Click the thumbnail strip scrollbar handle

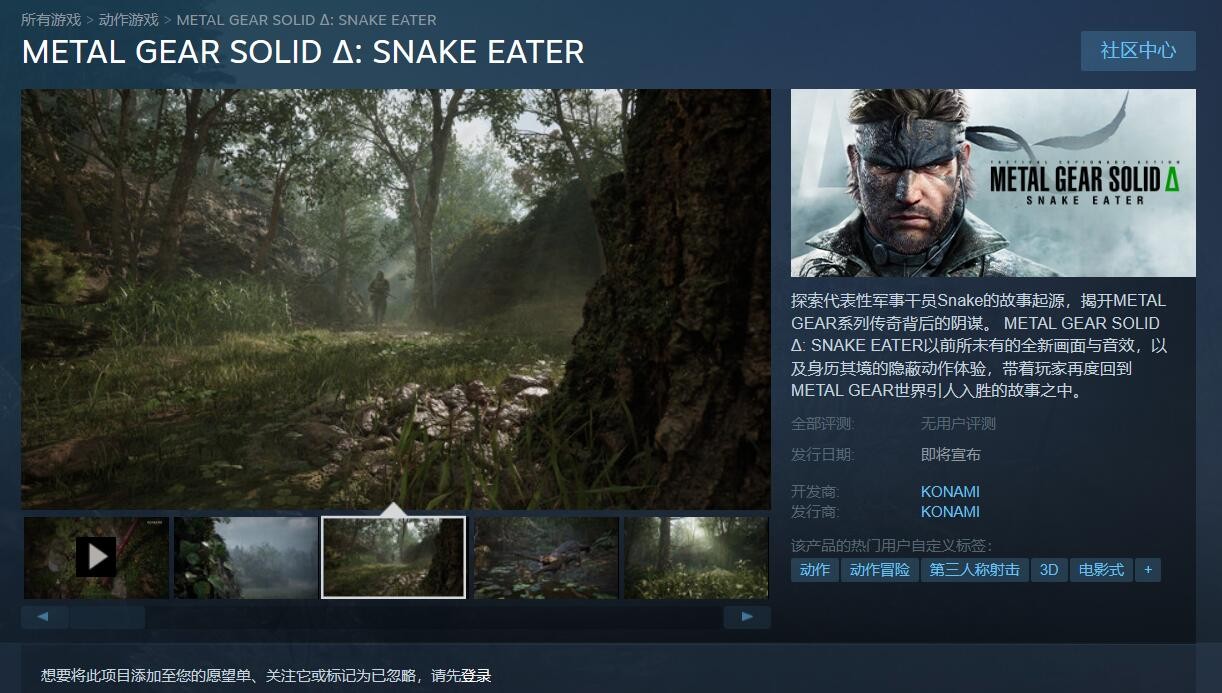click(x=107, y=617)
